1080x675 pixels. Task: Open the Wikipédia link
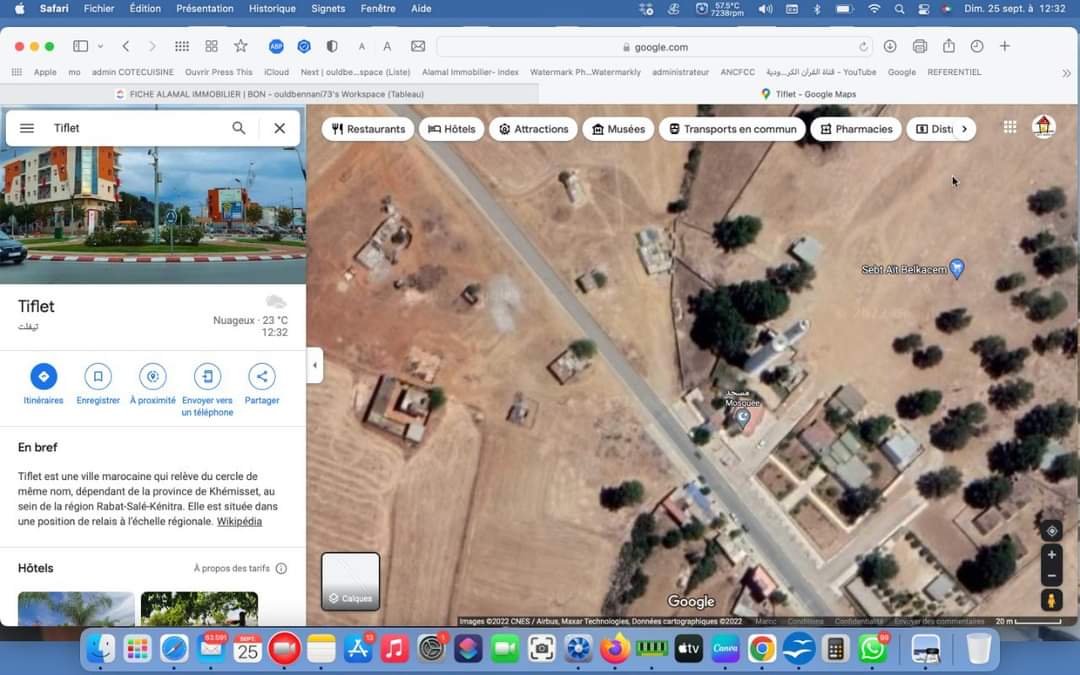[239, 521]
